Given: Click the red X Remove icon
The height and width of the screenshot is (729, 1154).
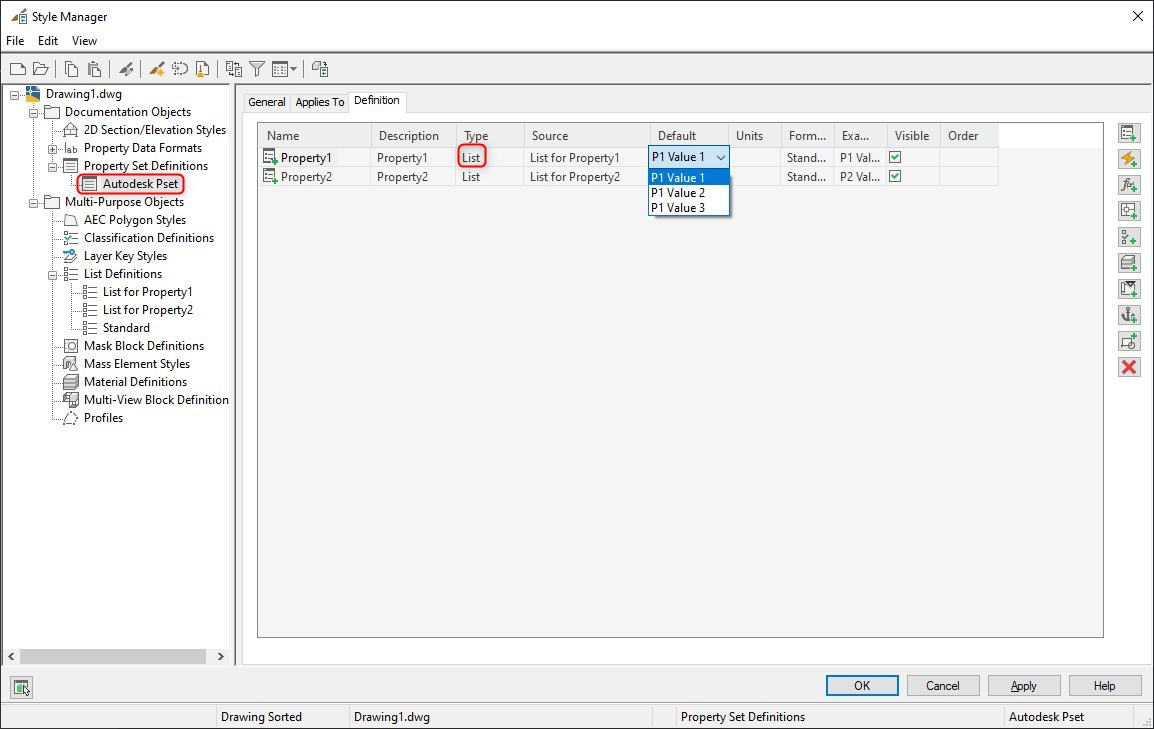Looking at the screenshot, I should (1129, 367).
